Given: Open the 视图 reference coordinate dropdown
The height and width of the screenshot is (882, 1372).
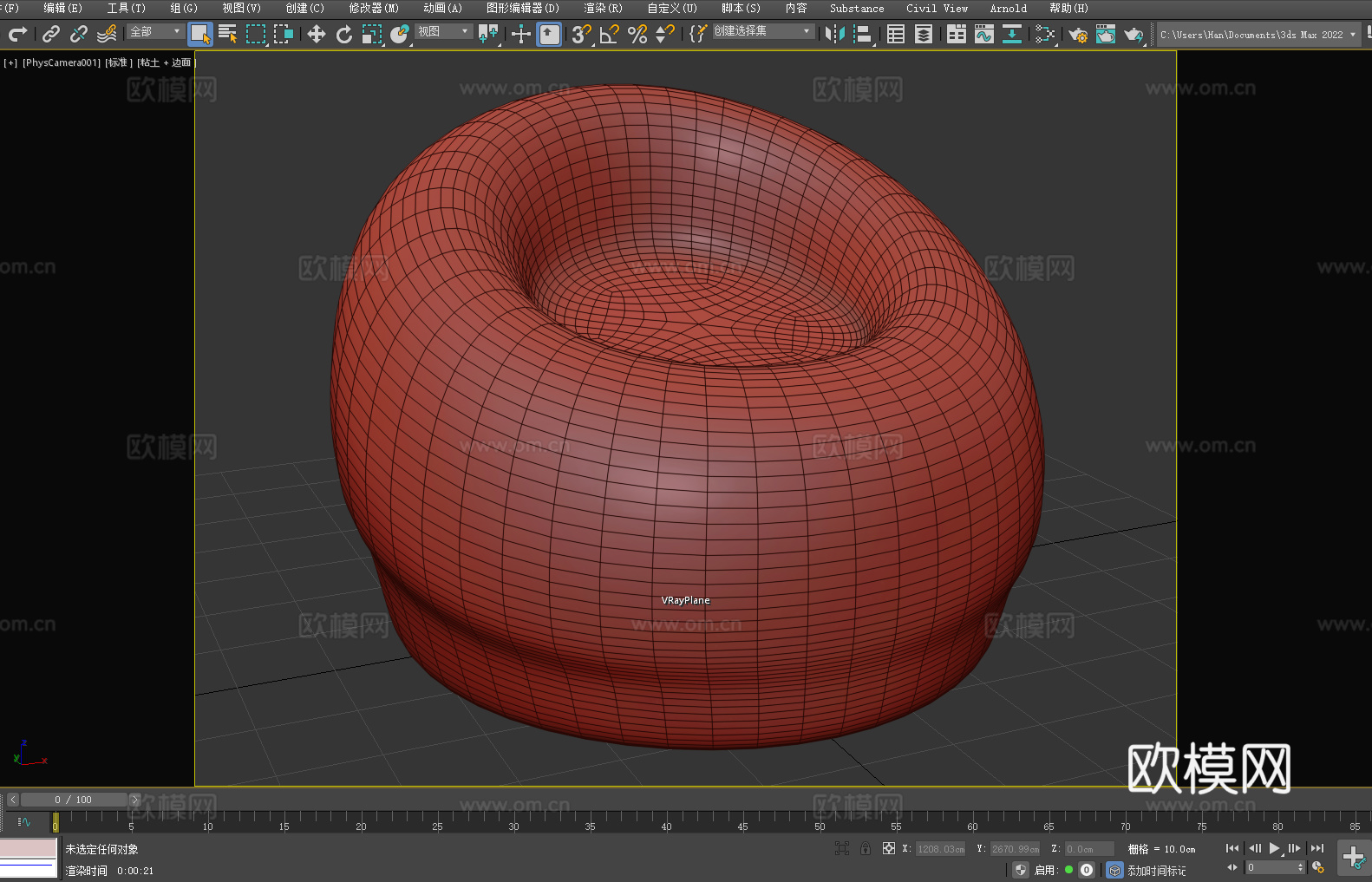Looking at the screenshot, I should [443, 31].
